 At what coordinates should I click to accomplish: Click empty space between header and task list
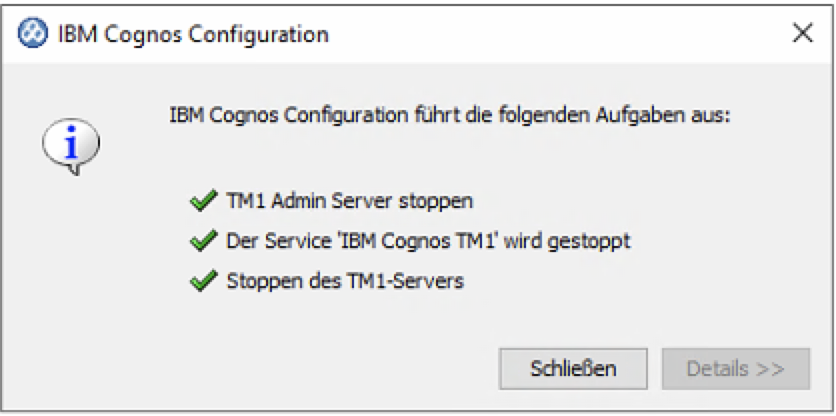pos(450,158)
